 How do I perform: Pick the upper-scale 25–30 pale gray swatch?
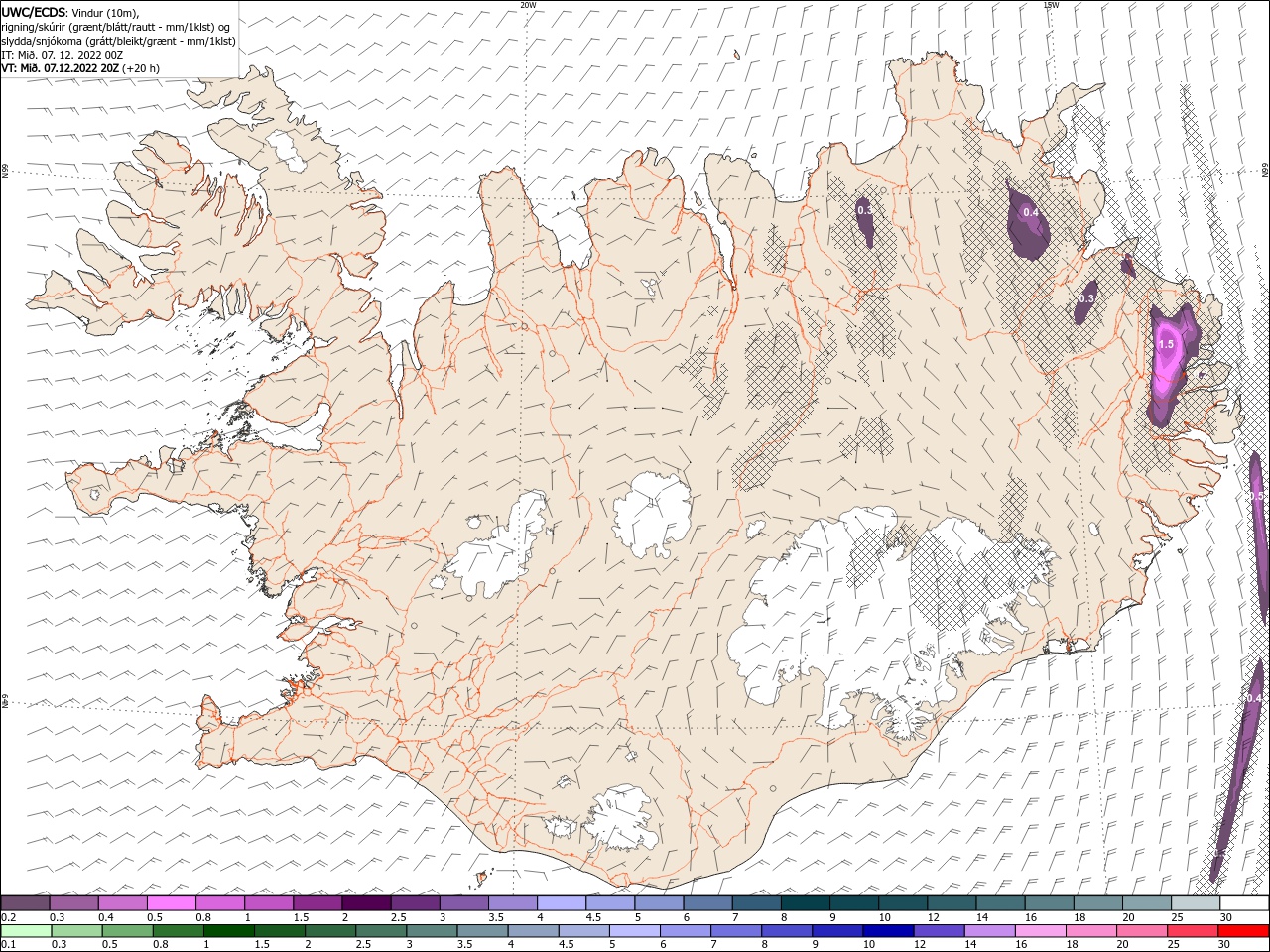coord(1196,903)
